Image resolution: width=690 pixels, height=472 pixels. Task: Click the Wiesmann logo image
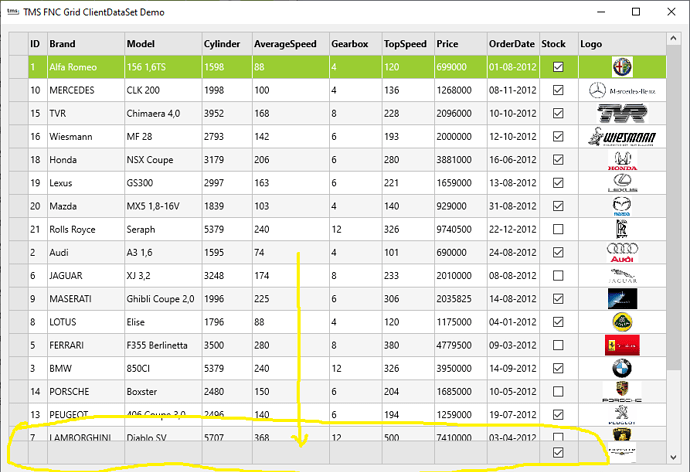coord(622,137)
